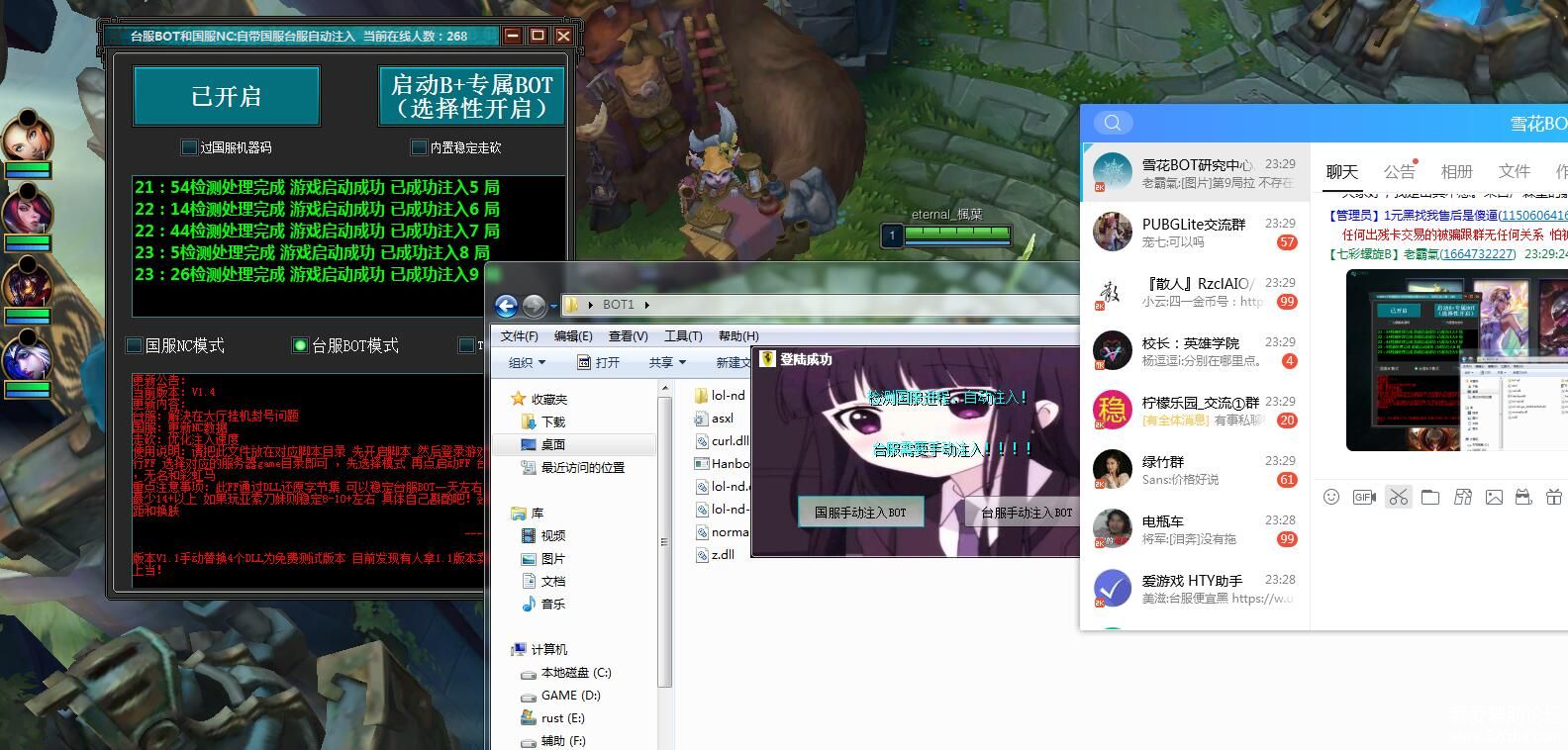Open the 1664732227 QQ number link in chat
Image resolution: width=1568 pixels, height=750 pixels.
point(1477,254)
